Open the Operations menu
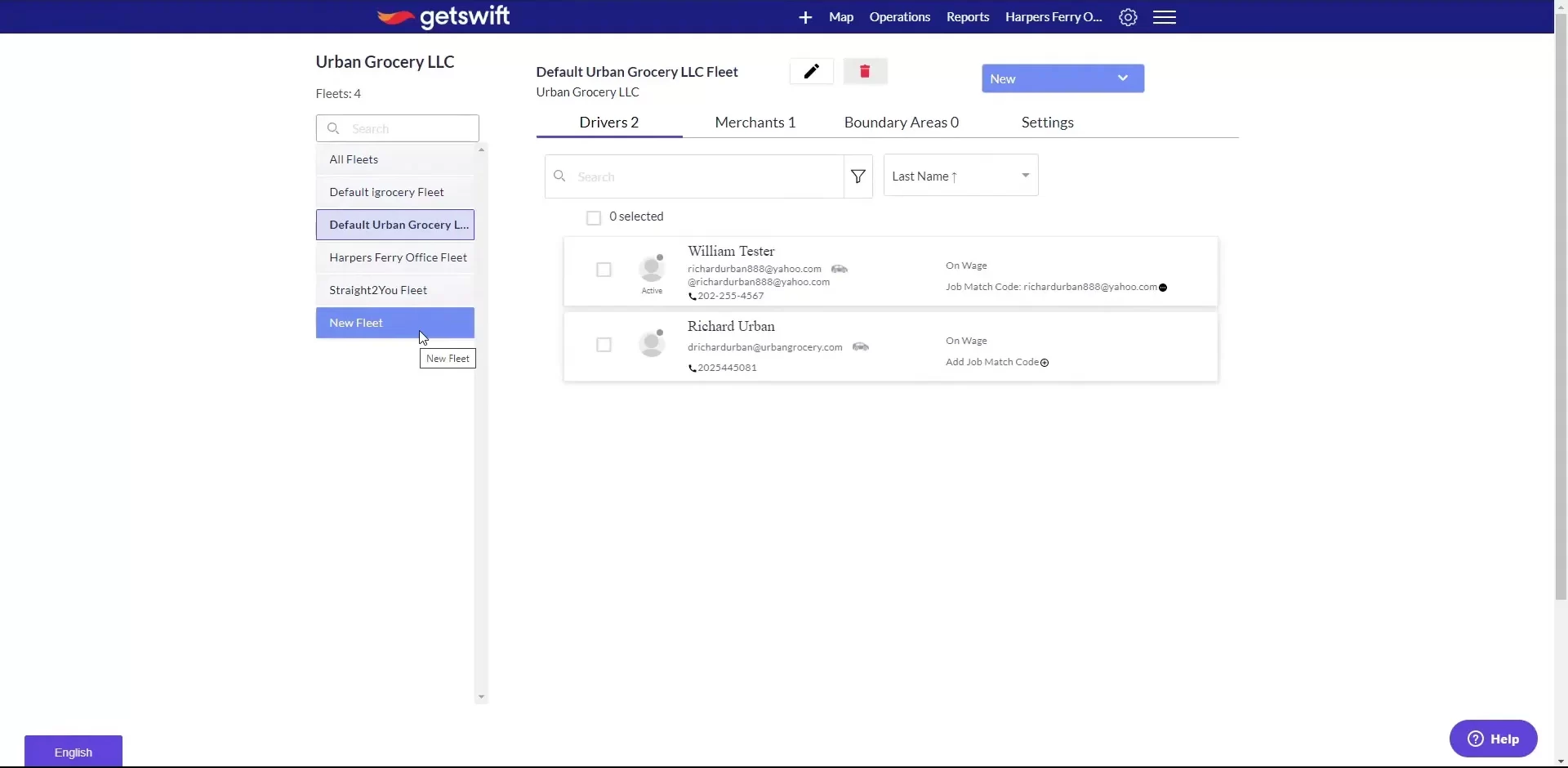Image resolution: width=1568 pixels, height=768 pixels. (x=899, y=16)
